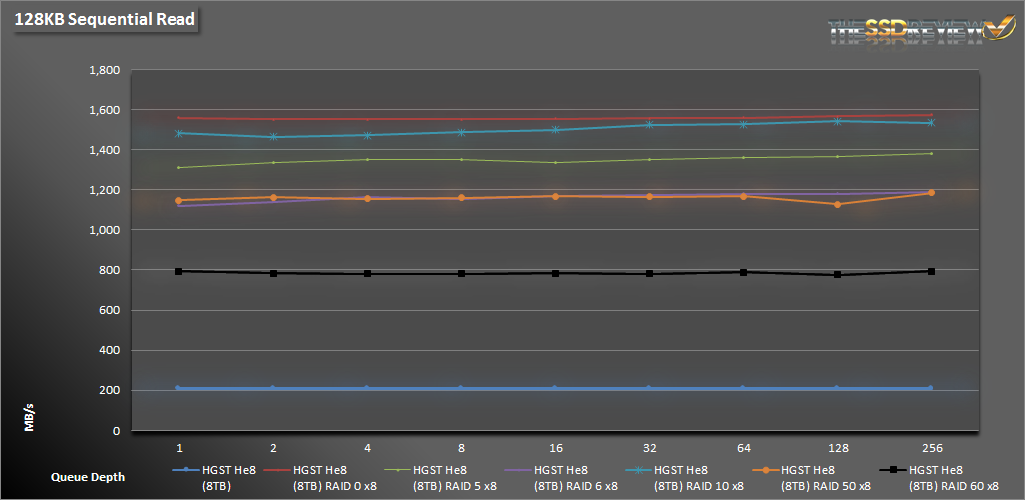Select the RAID 0 x8 legend entry
The height and width of the screenshot is (500, 1025).
tap(322, 477)
